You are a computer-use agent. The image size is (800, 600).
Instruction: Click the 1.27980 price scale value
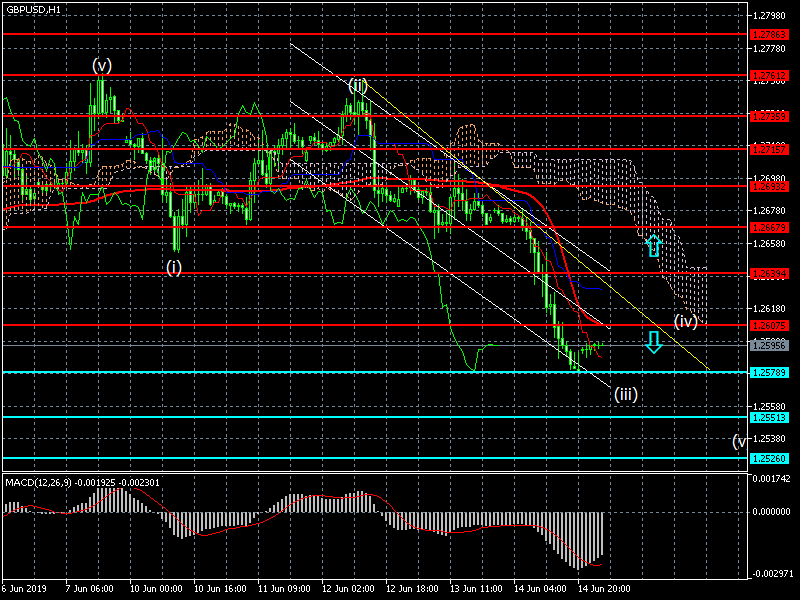pos(769,16)
